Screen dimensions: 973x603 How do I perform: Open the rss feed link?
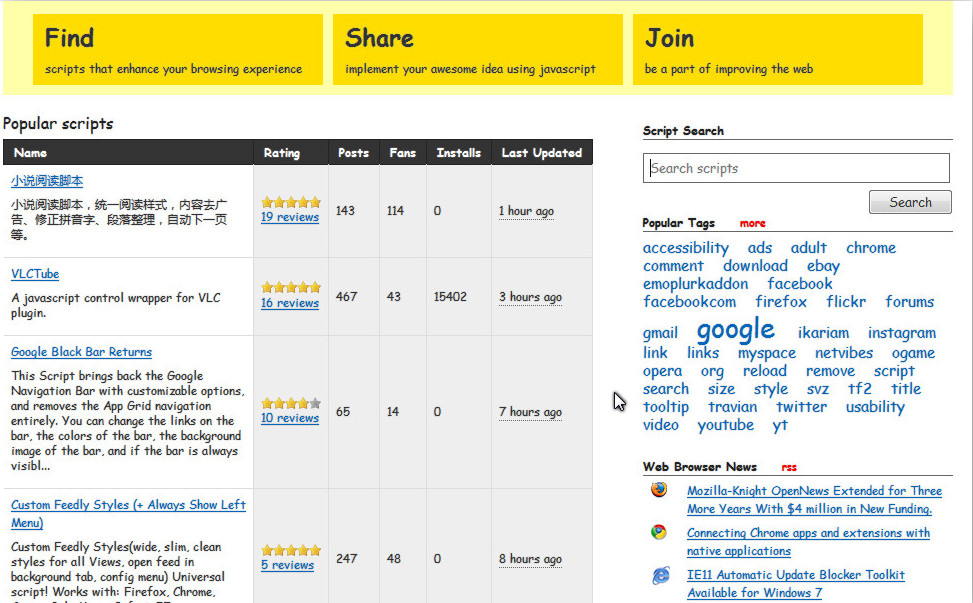(x=789, y=467)
